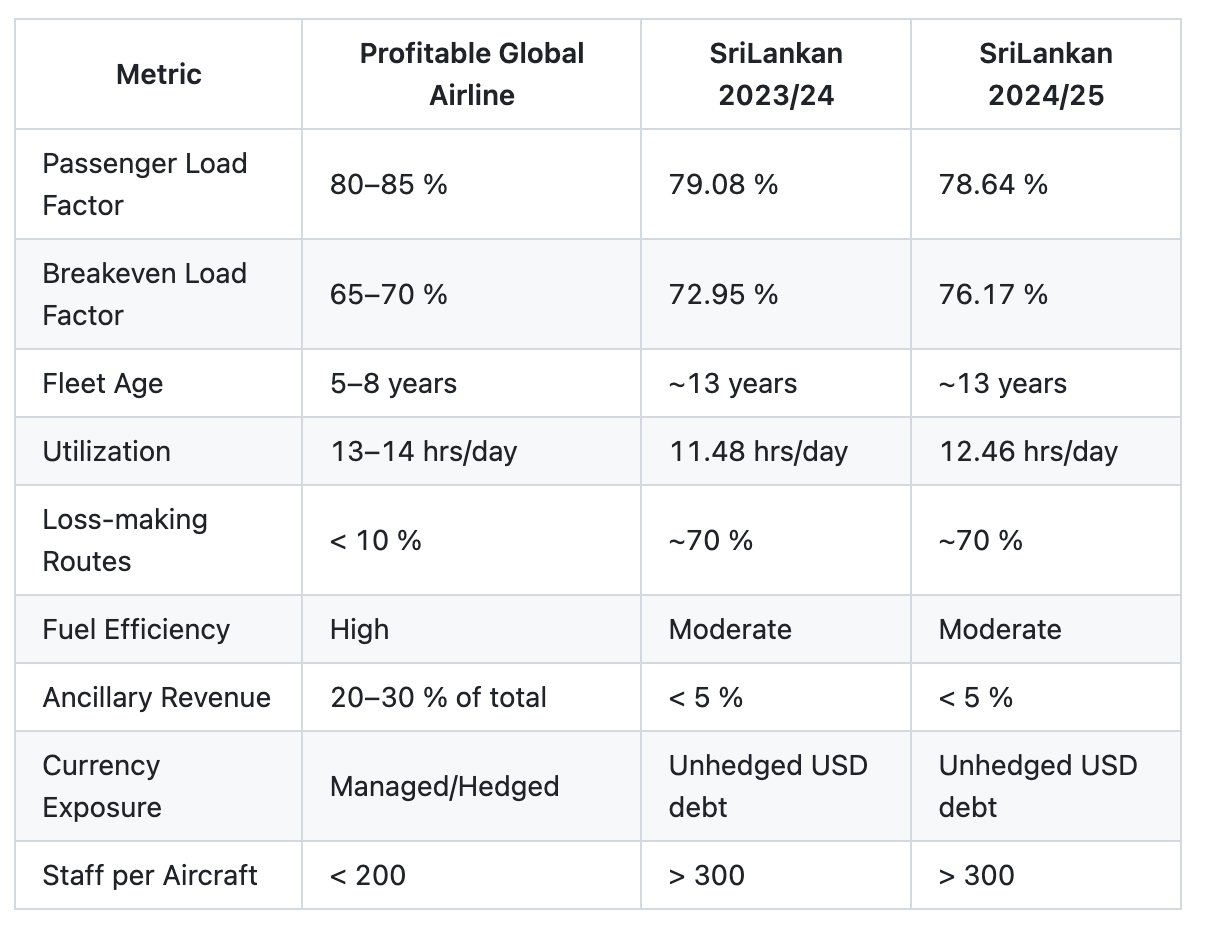Click the < 10 % loss-making cell
1208x942 pixels.
tap(375, 540)
